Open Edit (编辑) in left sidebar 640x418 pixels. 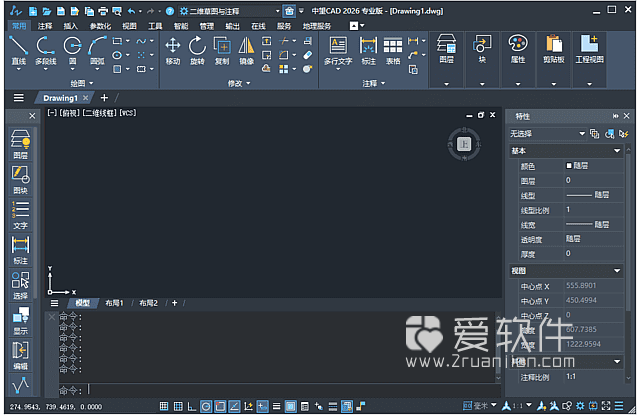point(20,355)
